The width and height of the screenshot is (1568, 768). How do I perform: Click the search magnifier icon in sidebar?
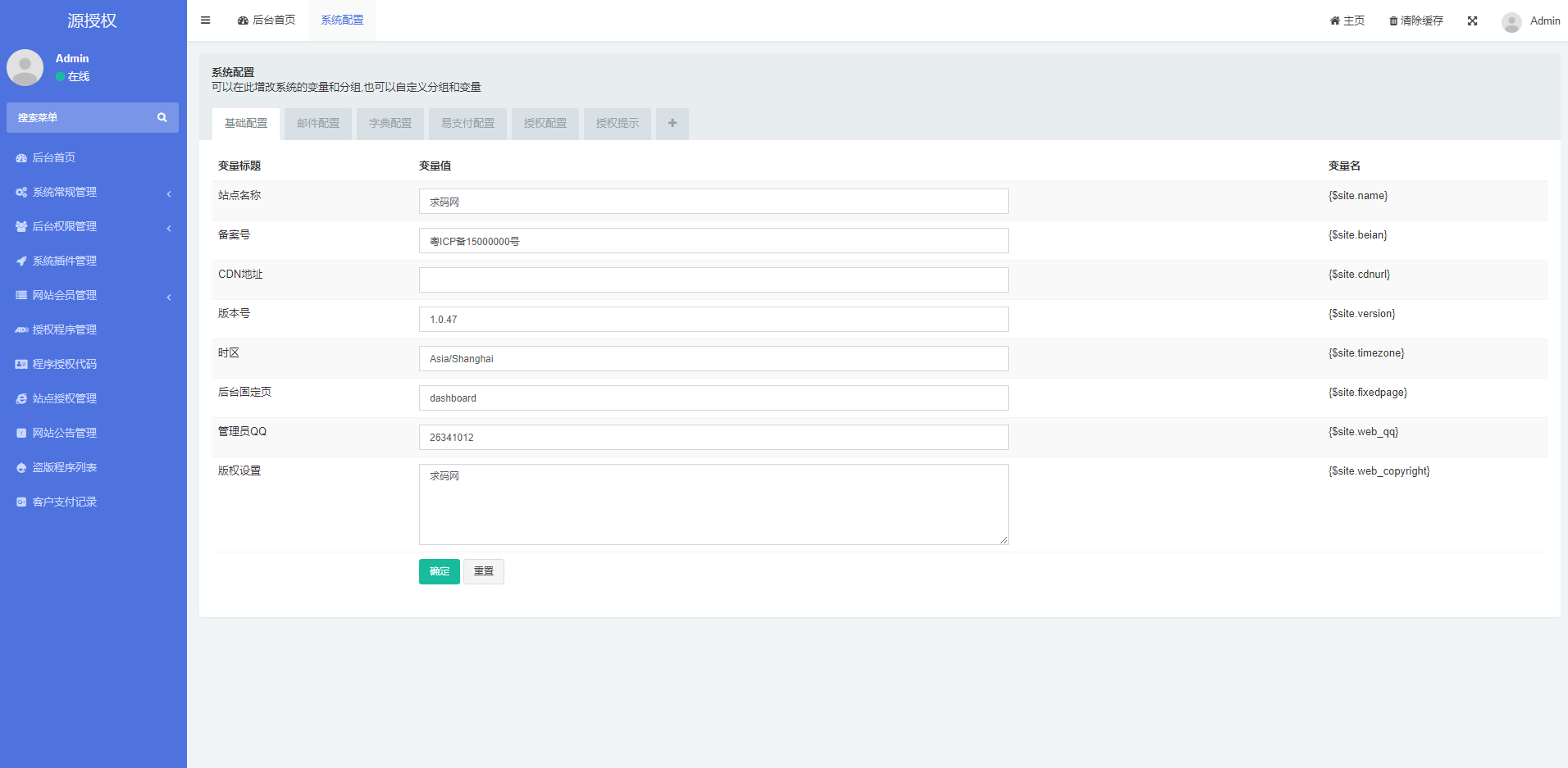[162, 118]
